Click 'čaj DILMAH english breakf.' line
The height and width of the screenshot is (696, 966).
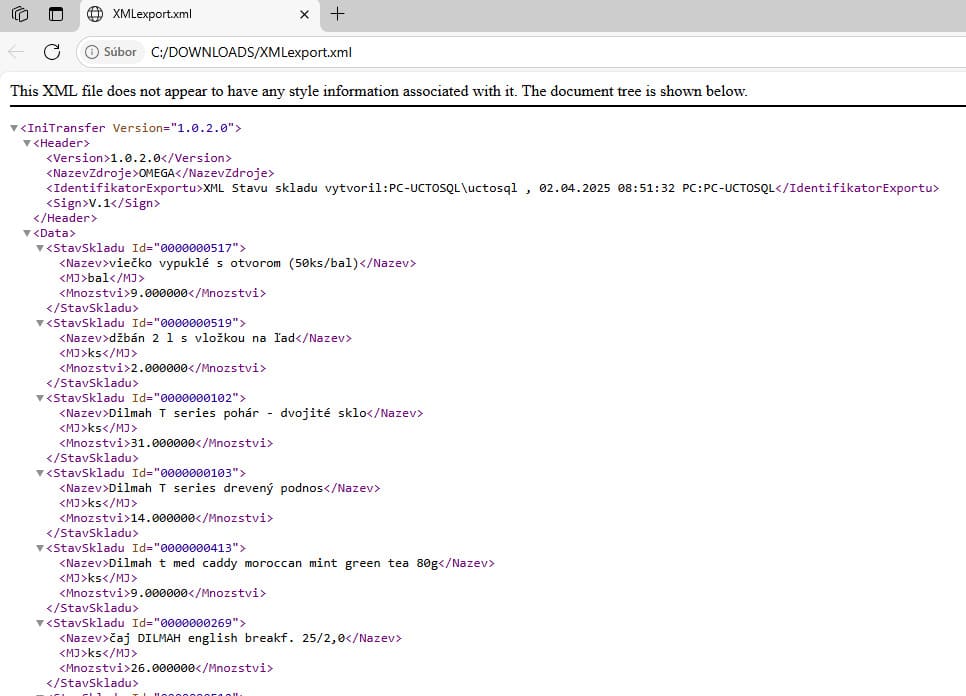(x=230, y=638)
